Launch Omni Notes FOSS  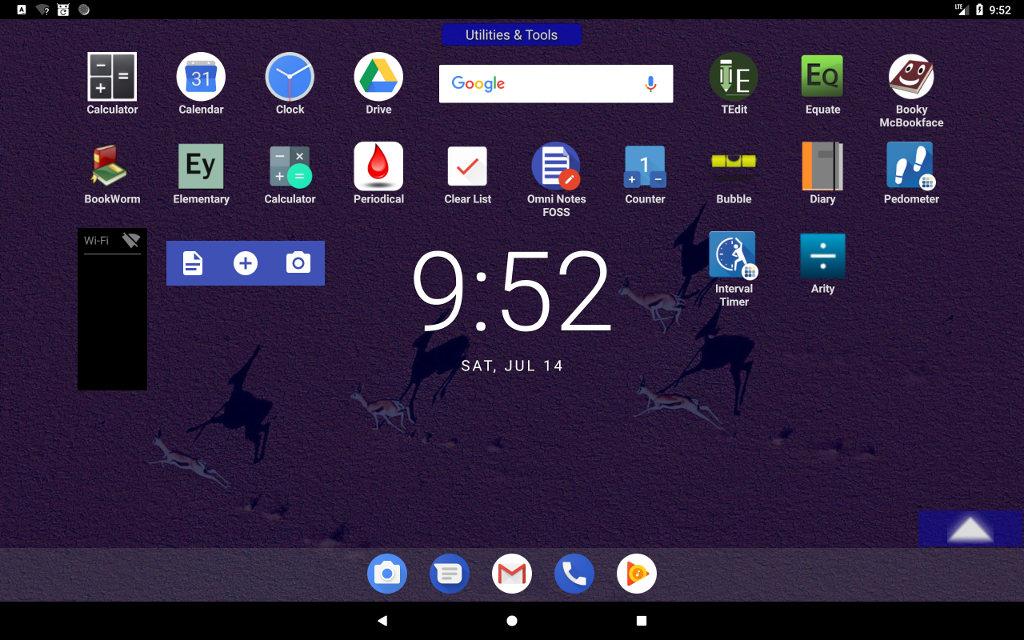pos(556,166)
